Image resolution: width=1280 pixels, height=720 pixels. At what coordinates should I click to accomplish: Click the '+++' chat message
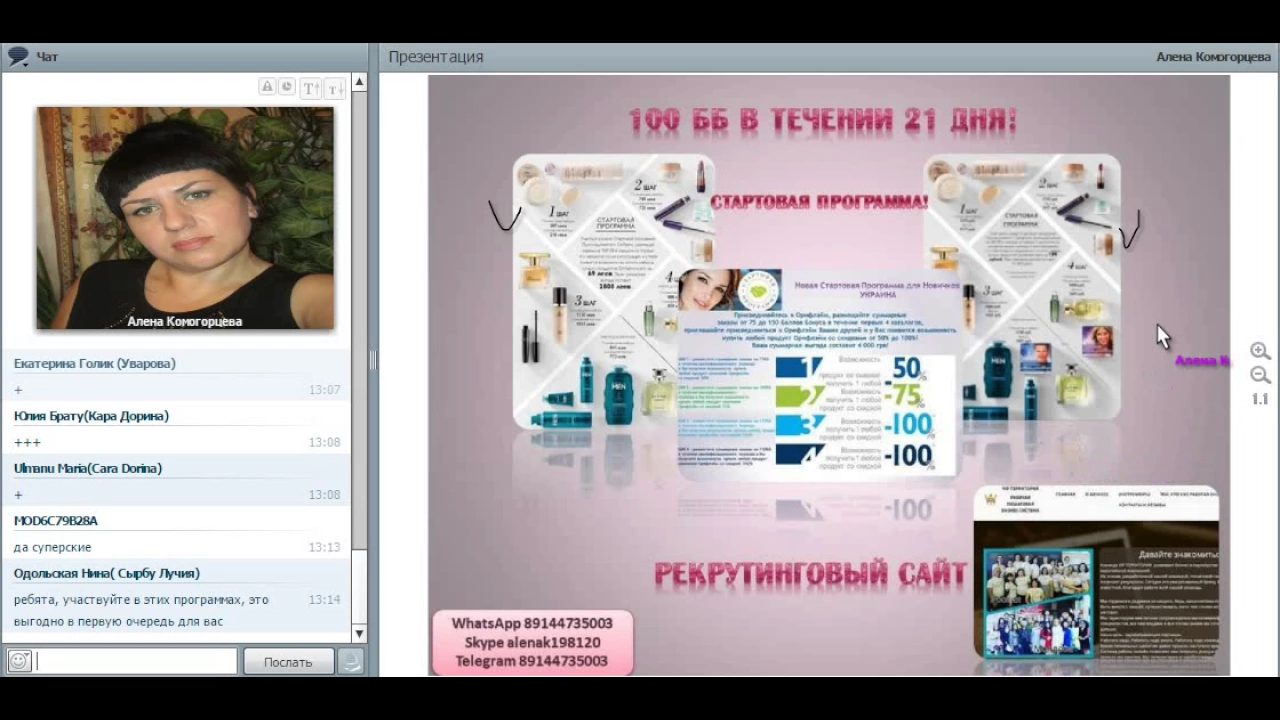27,442
